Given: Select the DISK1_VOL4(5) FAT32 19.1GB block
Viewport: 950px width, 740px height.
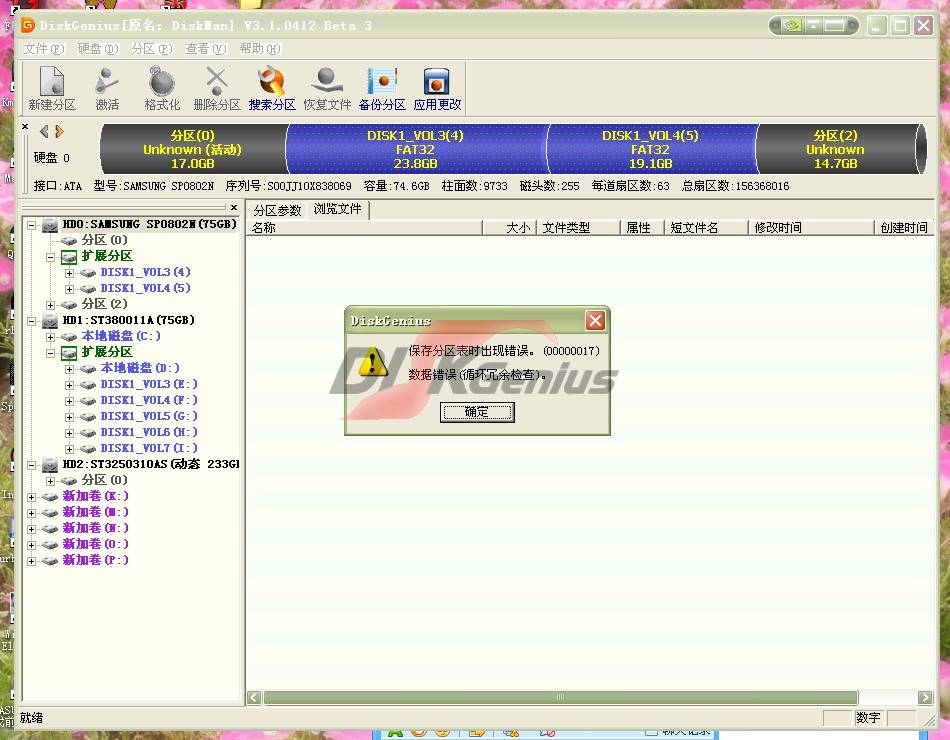Looking at the screenshot, I should (x=650, y=149).
